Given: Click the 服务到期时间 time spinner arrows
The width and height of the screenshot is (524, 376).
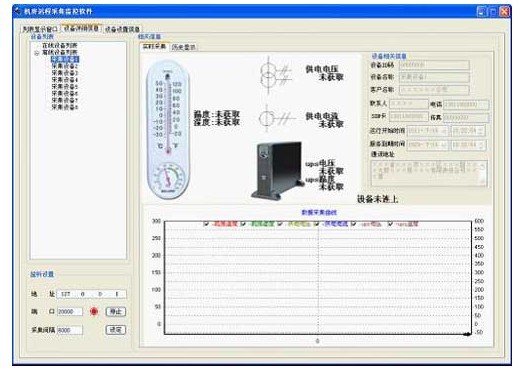Looking at the screenshot, I should tap(481, 145).
